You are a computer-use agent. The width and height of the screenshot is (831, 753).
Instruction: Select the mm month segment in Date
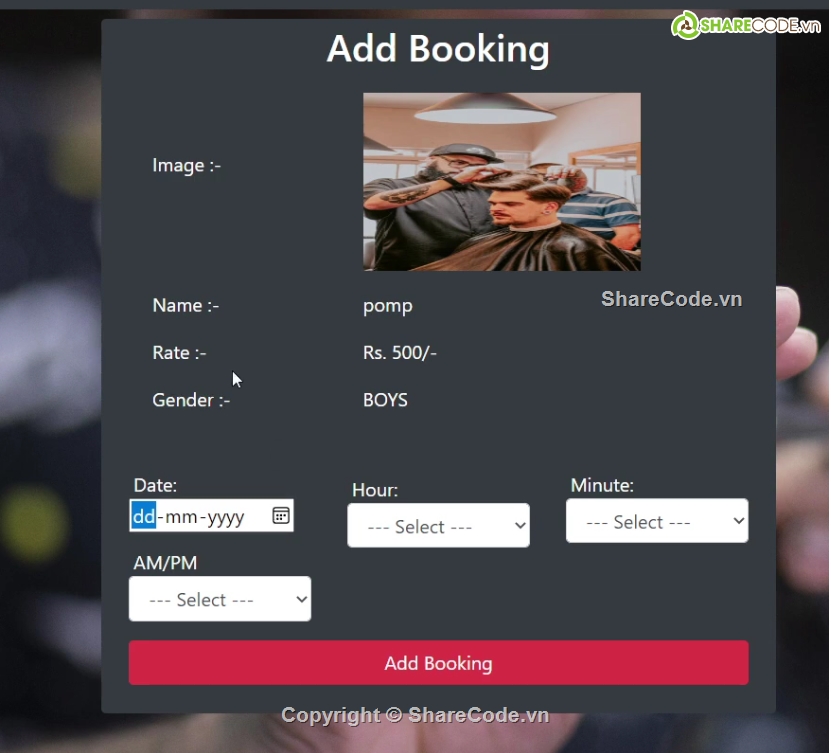tap(181, 516)
